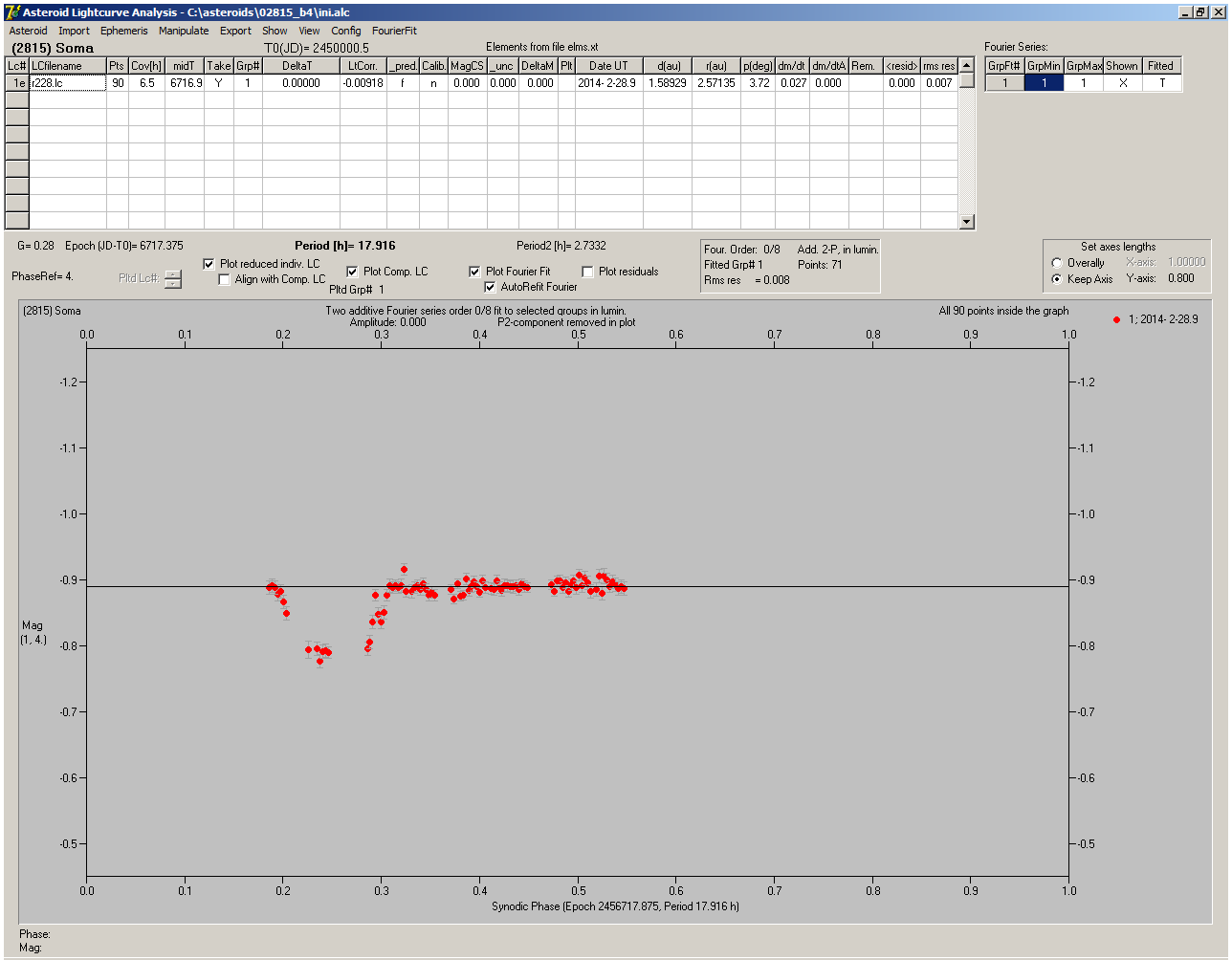Click the GrpFt# value cell in Fourier Series
This screenshot has width=1232, height=960.
tap(1005, 83)
